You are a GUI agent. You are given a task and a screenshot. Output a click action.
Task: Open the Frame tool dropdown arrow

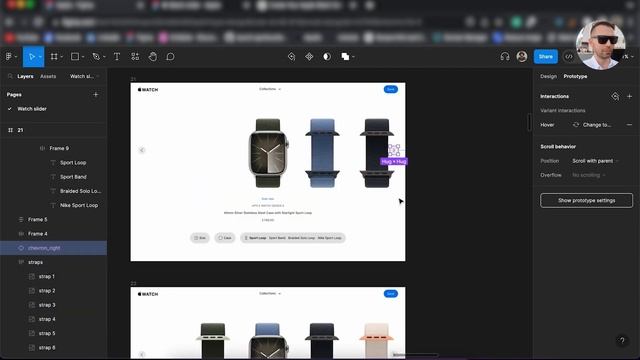(62, 57)
